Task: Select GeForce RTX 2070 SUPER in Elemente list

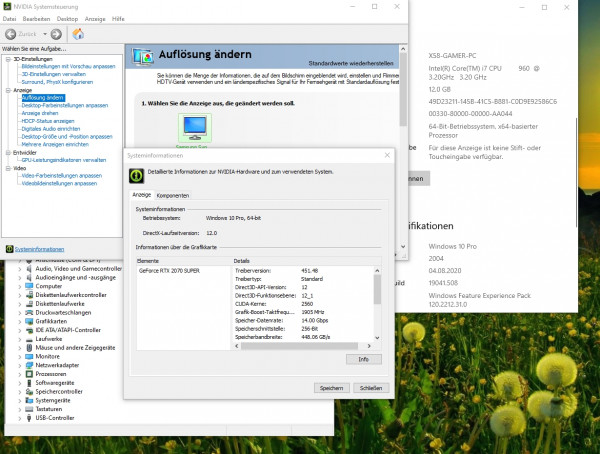Action: (x=169, y=271)
